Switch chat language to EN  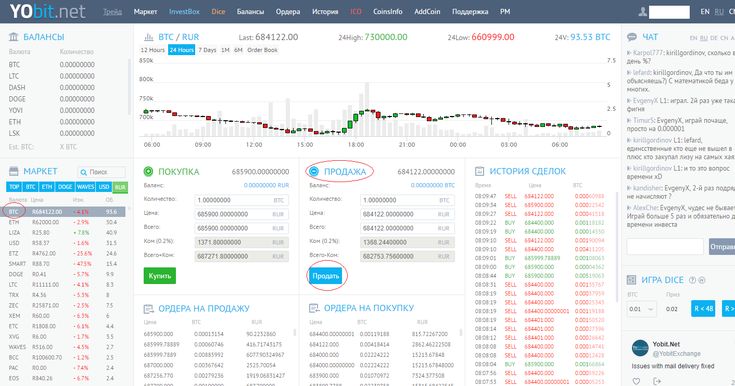point(693,38)
